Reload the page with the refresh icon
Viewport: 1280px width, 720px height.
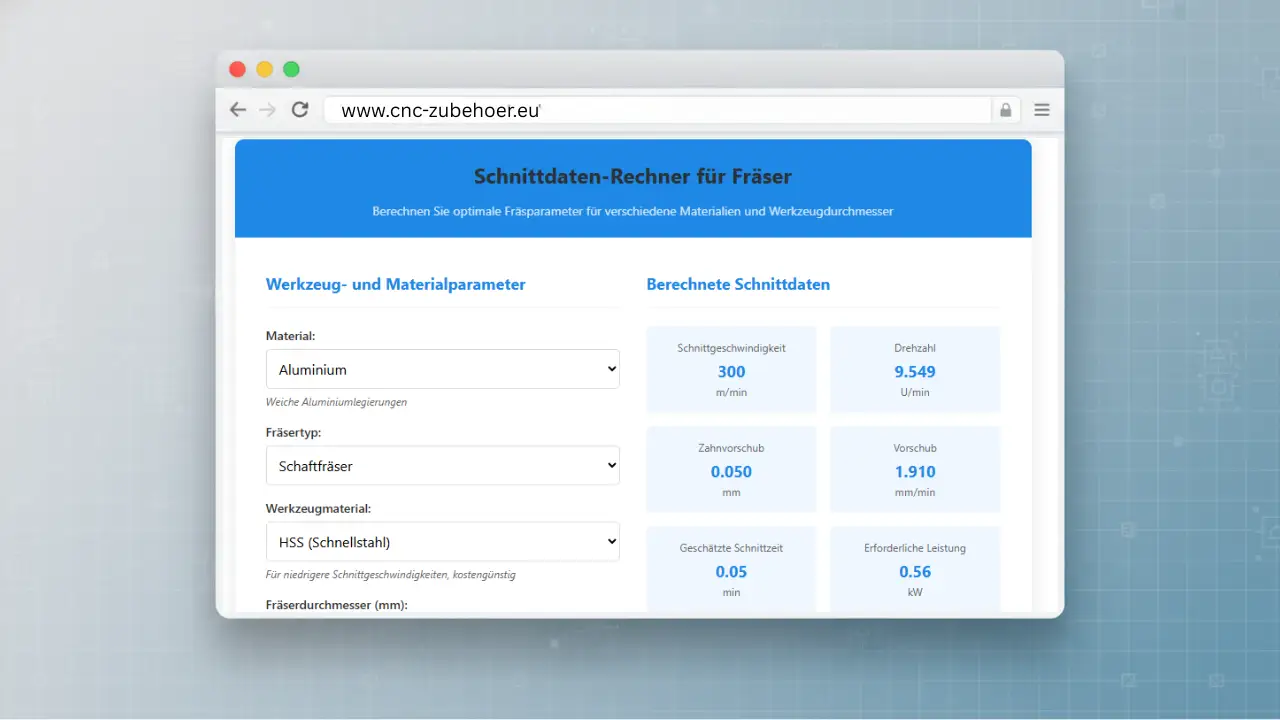(x=299, y=110)
